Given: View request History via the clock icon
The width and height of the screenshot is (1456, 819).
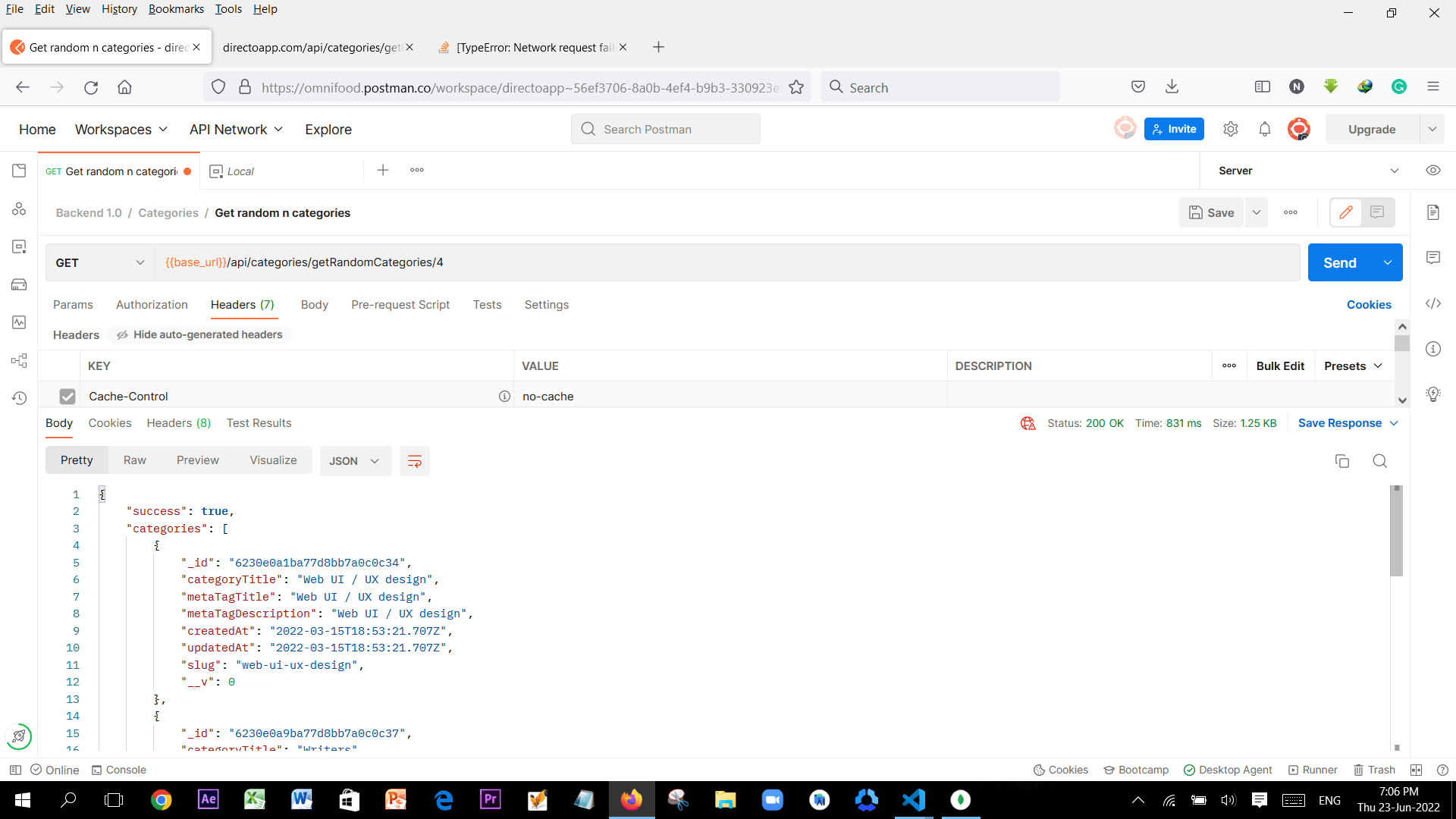Looking at the screenshot, I should 19,397.
